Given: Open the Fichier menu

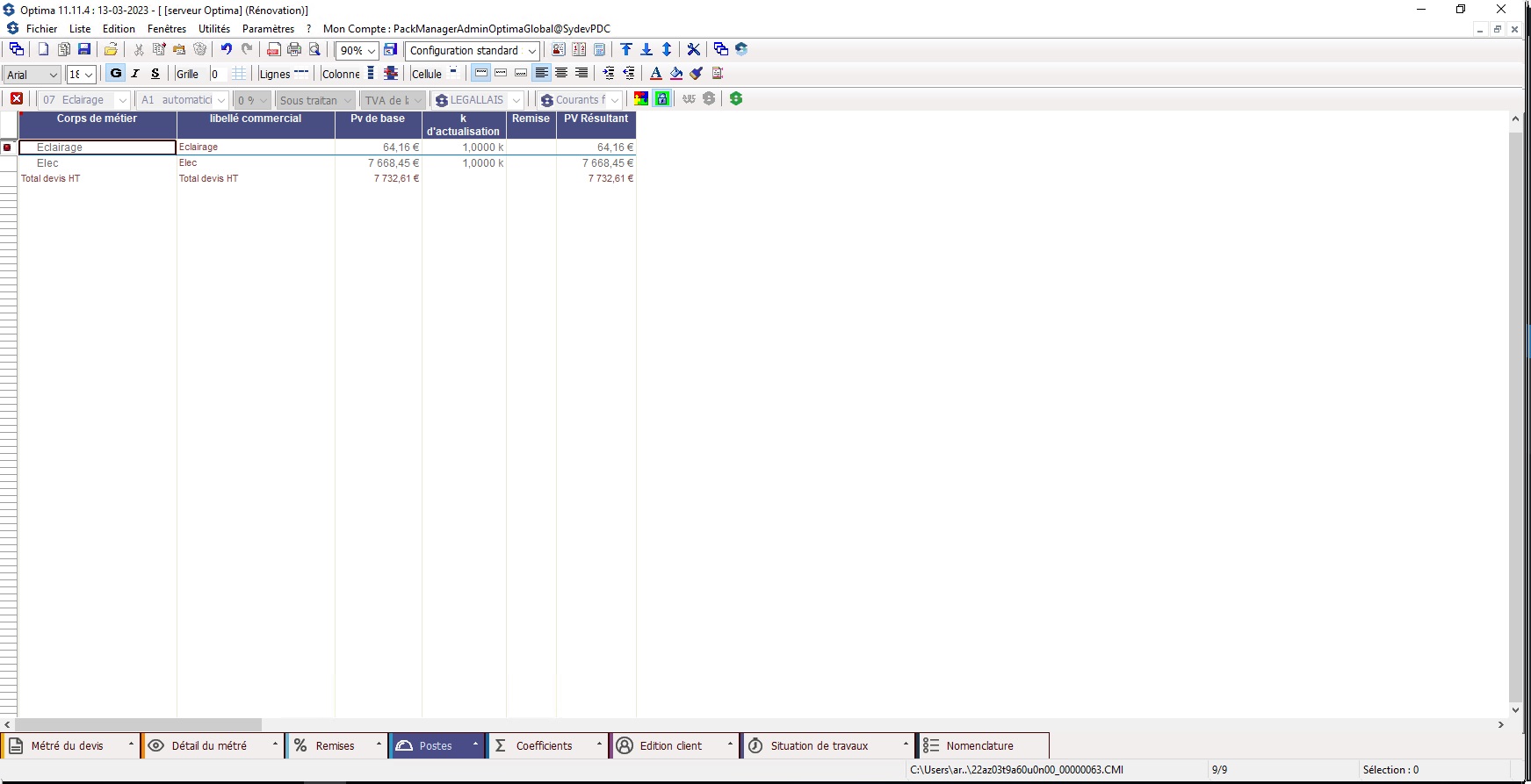Looking at the screenshot, I should 41,29.
